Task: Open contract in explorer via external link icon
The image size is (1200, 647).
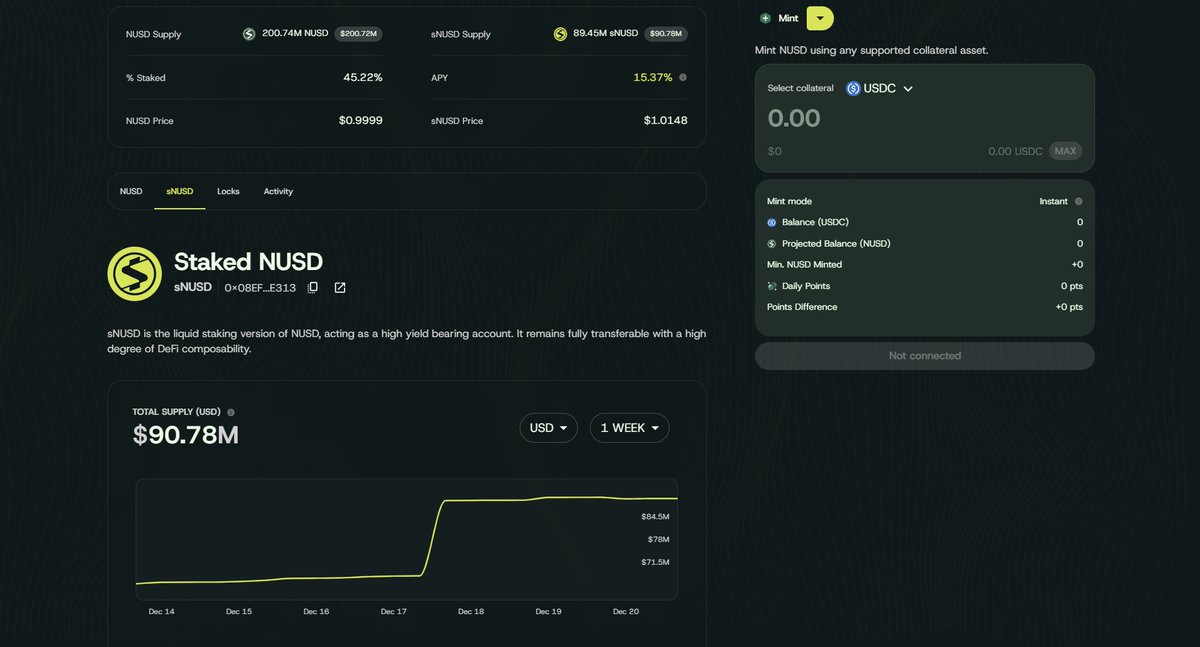Action: (x=339, y=287)
